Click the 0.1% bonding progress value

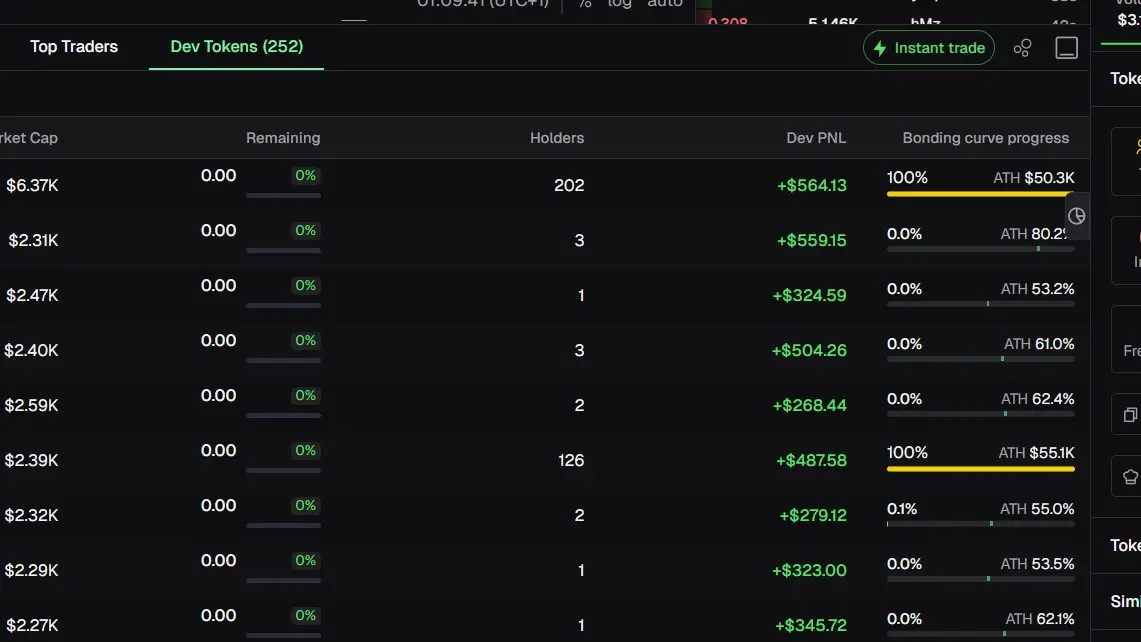(902, 509)
